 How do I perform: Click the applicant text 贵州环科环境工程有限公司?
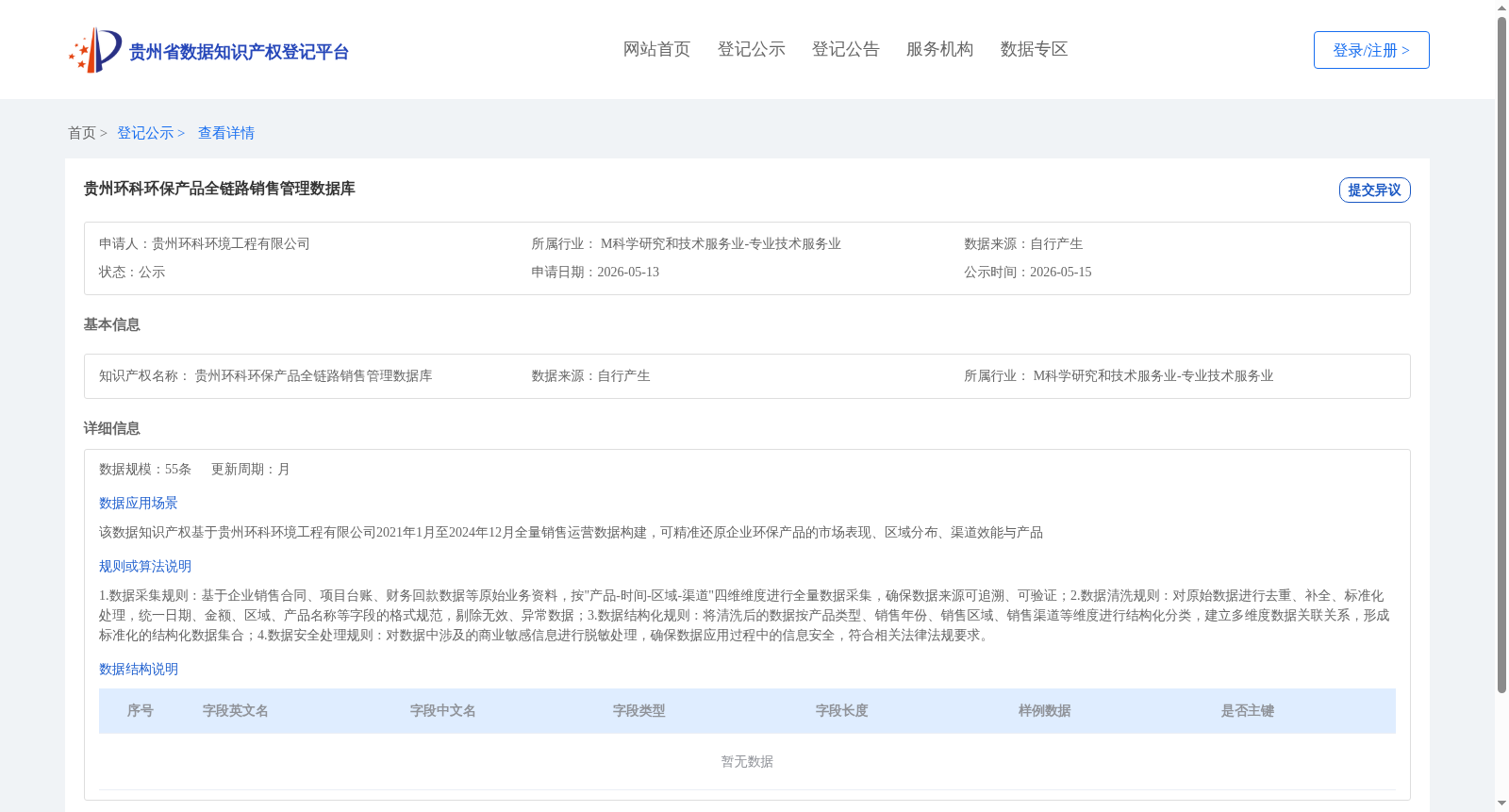click(x=231, y=243)
